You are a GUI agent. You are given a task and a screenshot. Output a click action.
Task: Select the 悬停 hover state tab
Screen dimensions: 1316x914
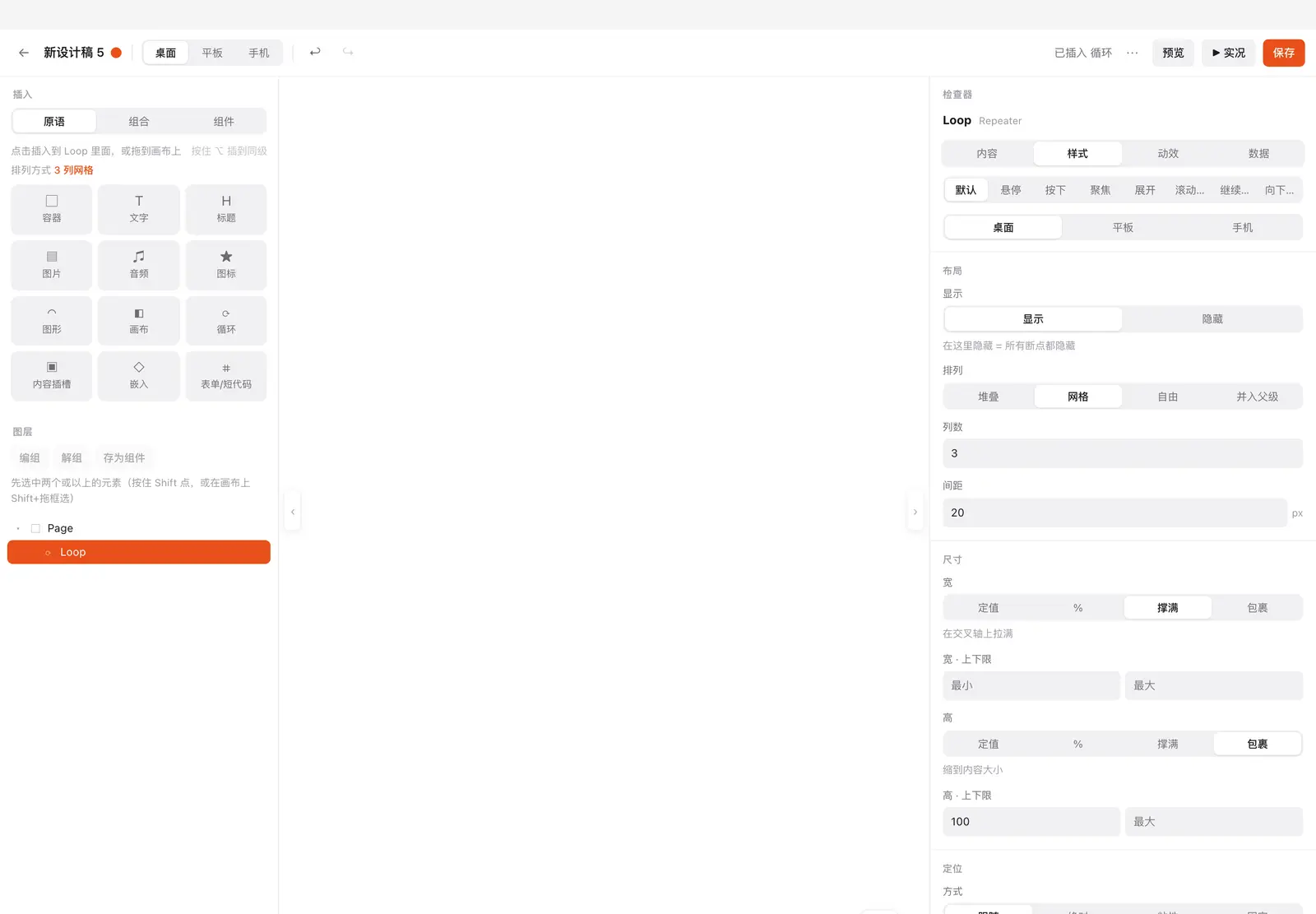click(x=1011, y=190)
